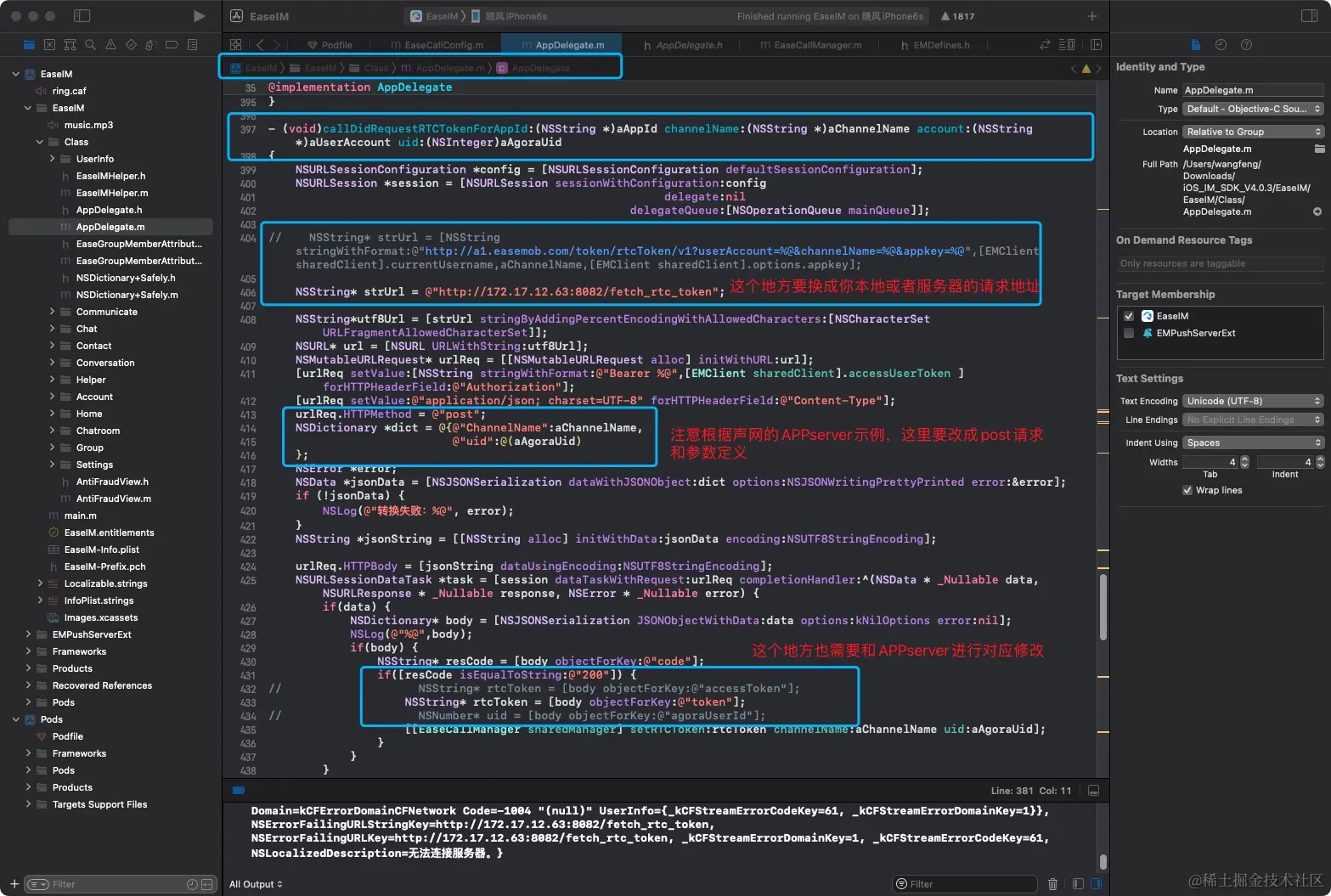Open the code review arrows icon

tap(1046, 45)
